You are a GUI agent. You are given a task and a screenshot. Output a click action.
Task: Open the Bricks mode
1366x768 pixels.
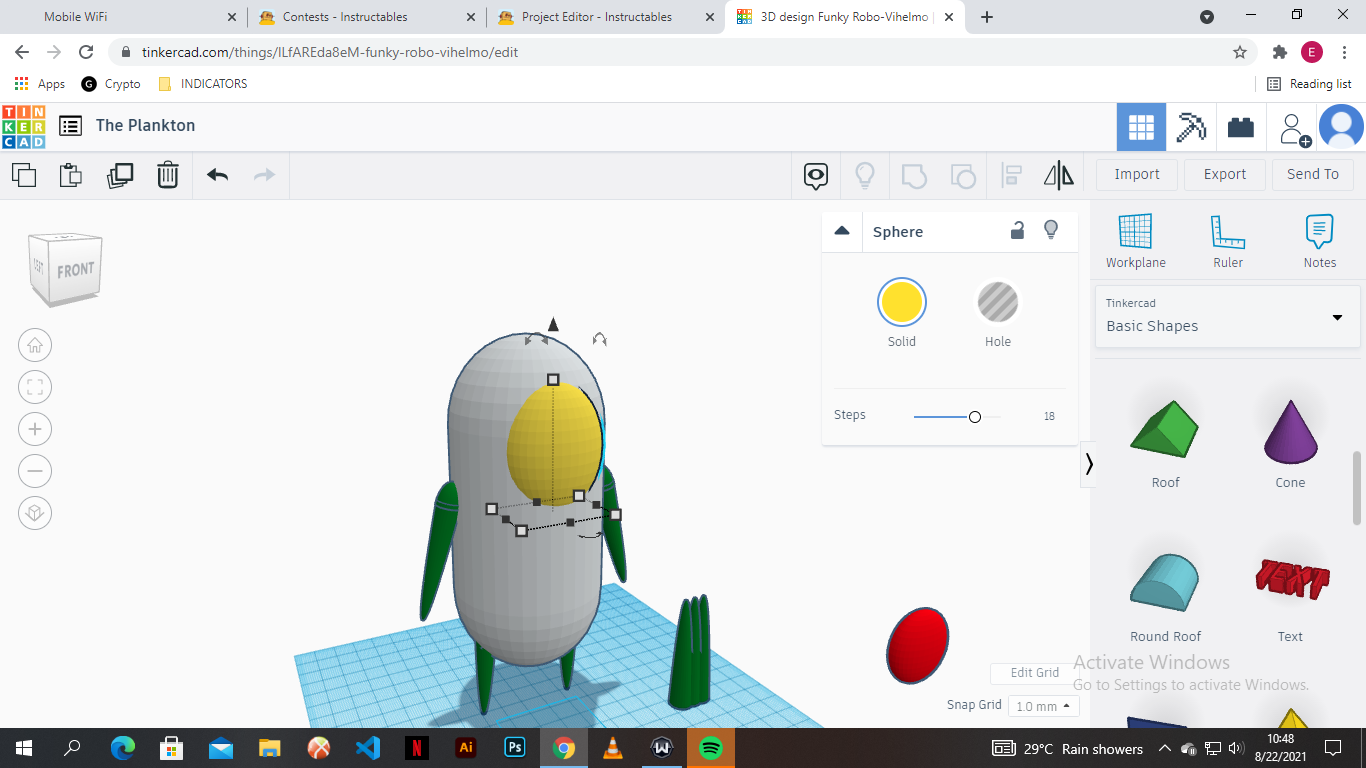tap(1241, 127)
